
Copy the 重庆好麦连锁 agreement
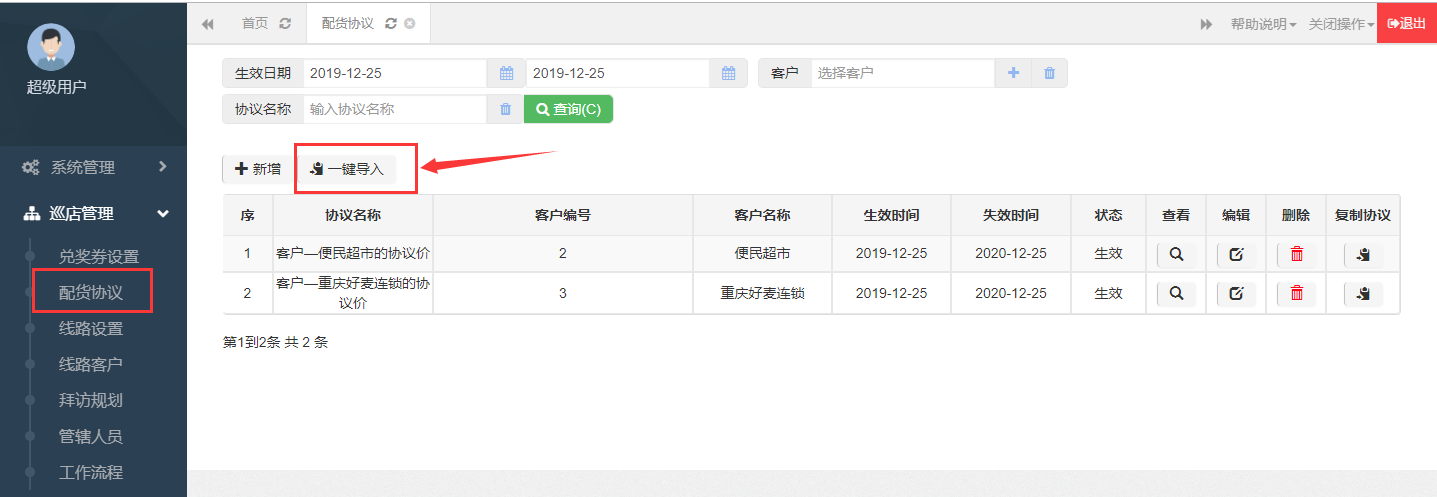point(1362,294)
